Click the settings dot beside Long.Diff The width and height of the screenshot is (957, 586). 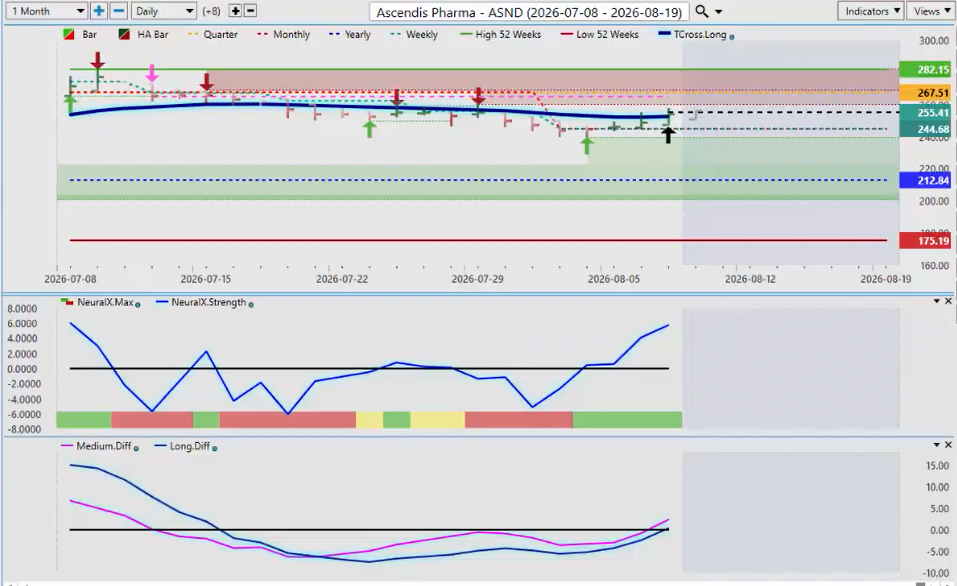coord(215,448)
